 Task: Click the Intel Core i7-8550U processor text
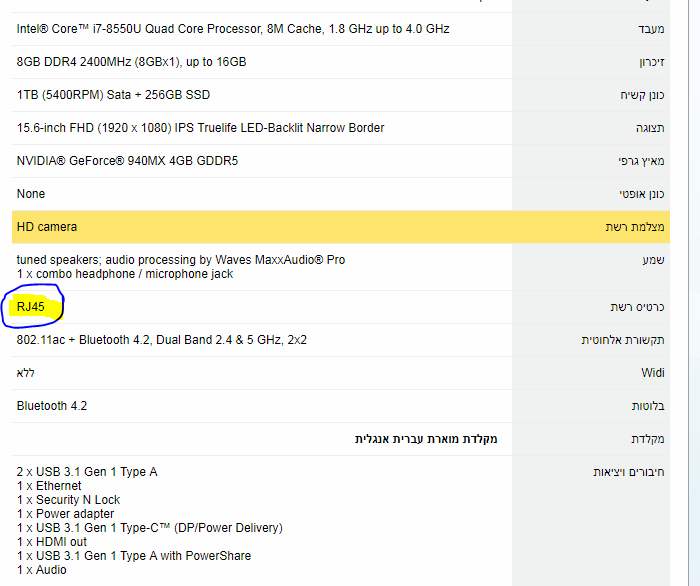[233, 29]
